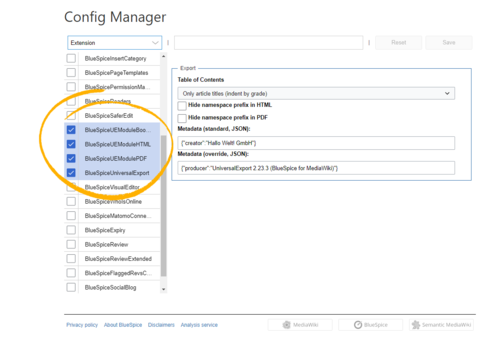Select the BlueSpicePageTemplates row label
This screenshot has width=504, height=361.
(116, 73)
